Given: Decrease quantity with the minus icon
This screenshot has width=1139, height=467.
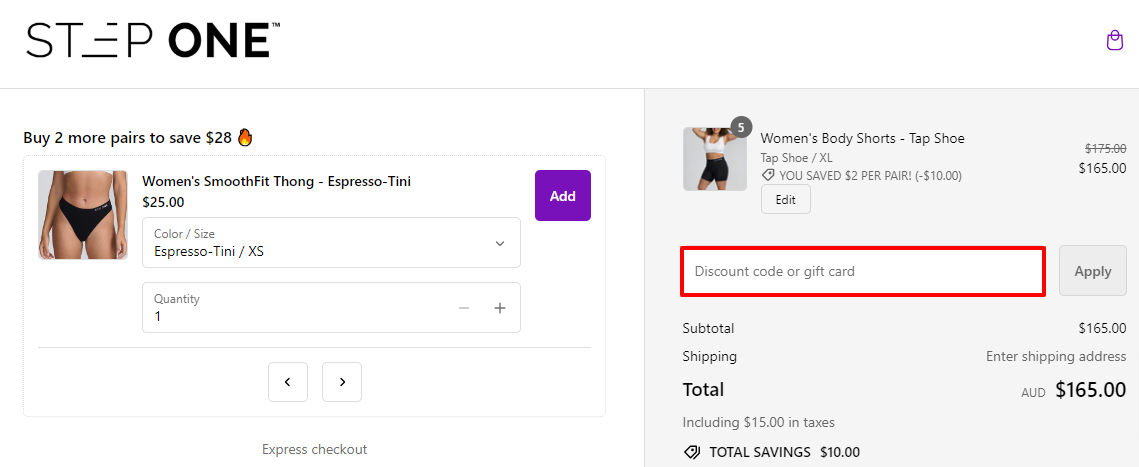Looking at the screenshot, I should point(464,308).
